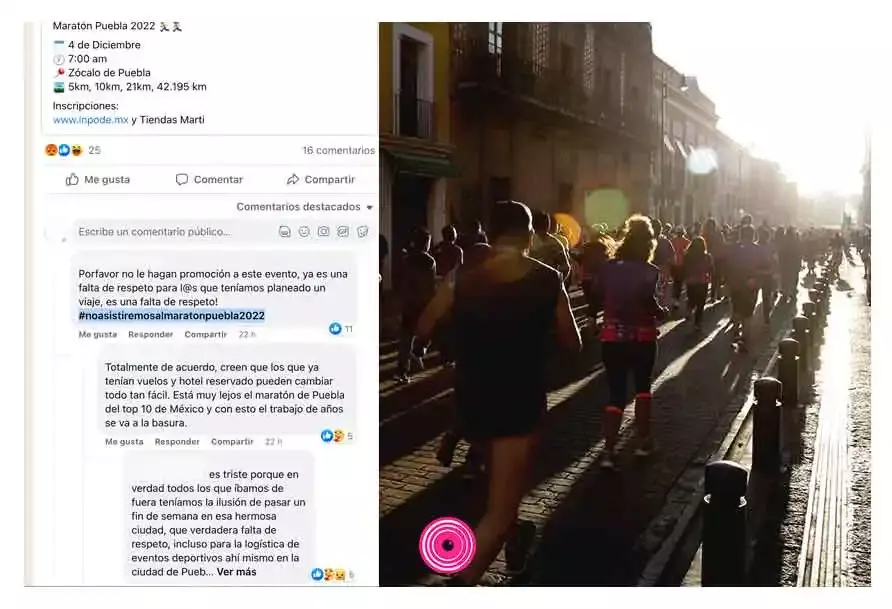Screen dimensions: 892x609
Task: Click the '22 h' timestamp of the first comment
Action: coord(247,334)
